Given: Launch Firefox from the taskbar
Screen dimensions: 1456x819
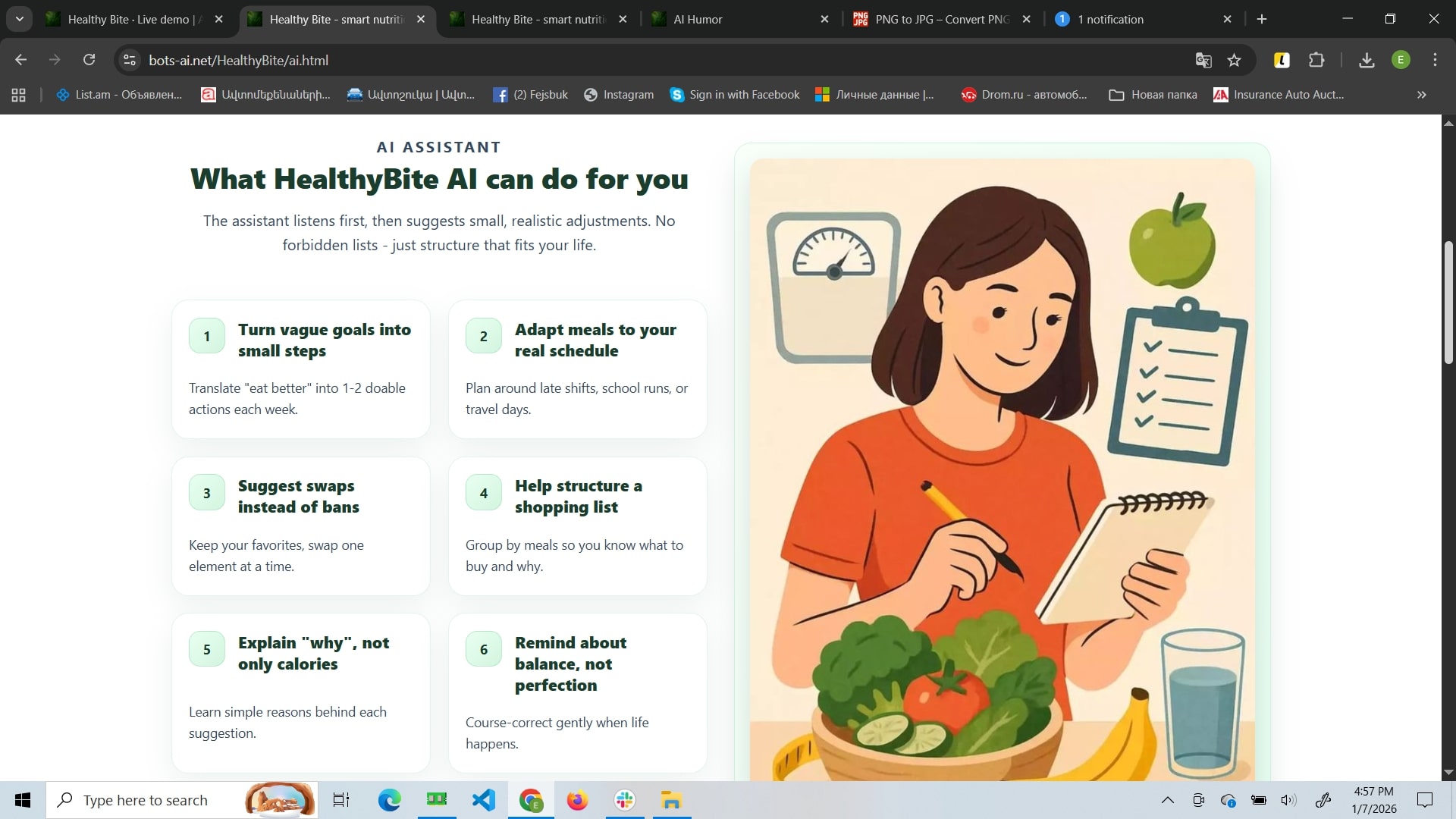Looking at the screenshot, I should (577, 800).
